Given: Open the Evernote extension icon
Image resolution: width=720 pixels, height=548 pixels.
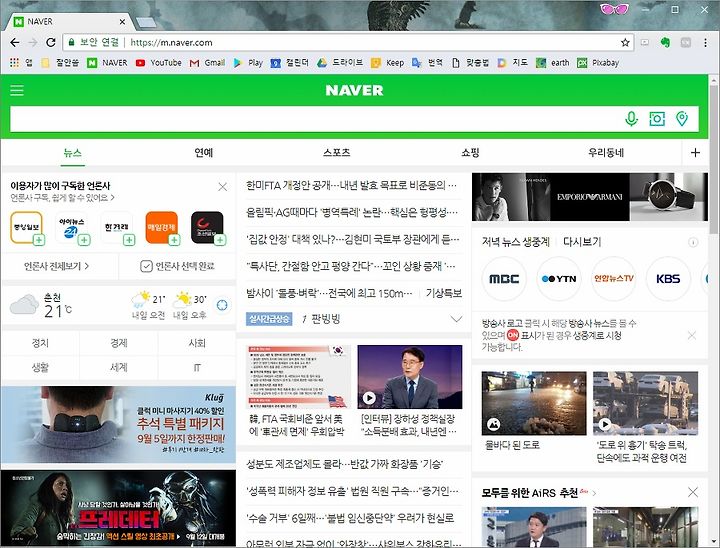Looking at the screenshot, I should point(665,43).
